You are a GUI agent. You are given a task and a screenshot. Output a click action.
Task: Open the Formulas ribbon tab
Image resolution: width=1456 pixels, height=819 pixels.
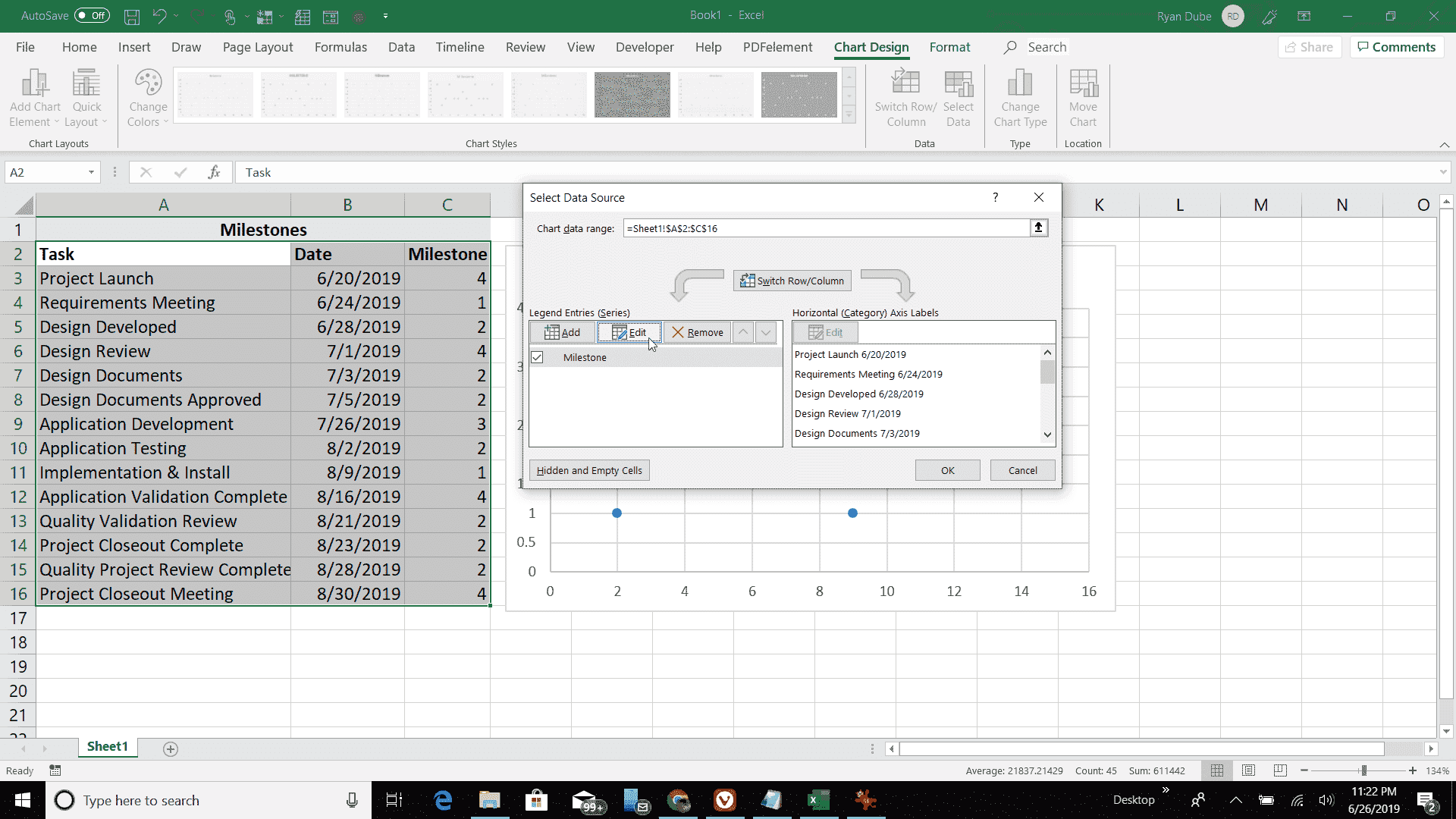click(340, 47)
